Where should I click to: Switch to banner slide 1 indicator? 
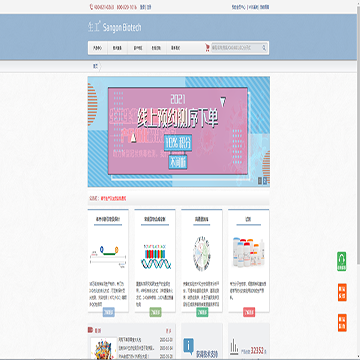coord(260,181)
